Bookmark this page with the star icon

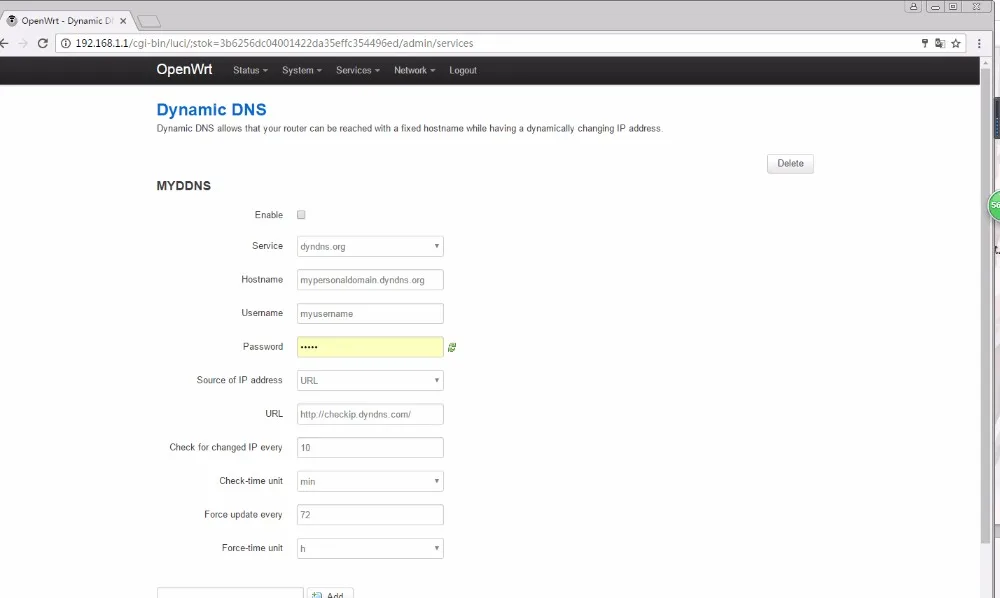coord(955,43)
